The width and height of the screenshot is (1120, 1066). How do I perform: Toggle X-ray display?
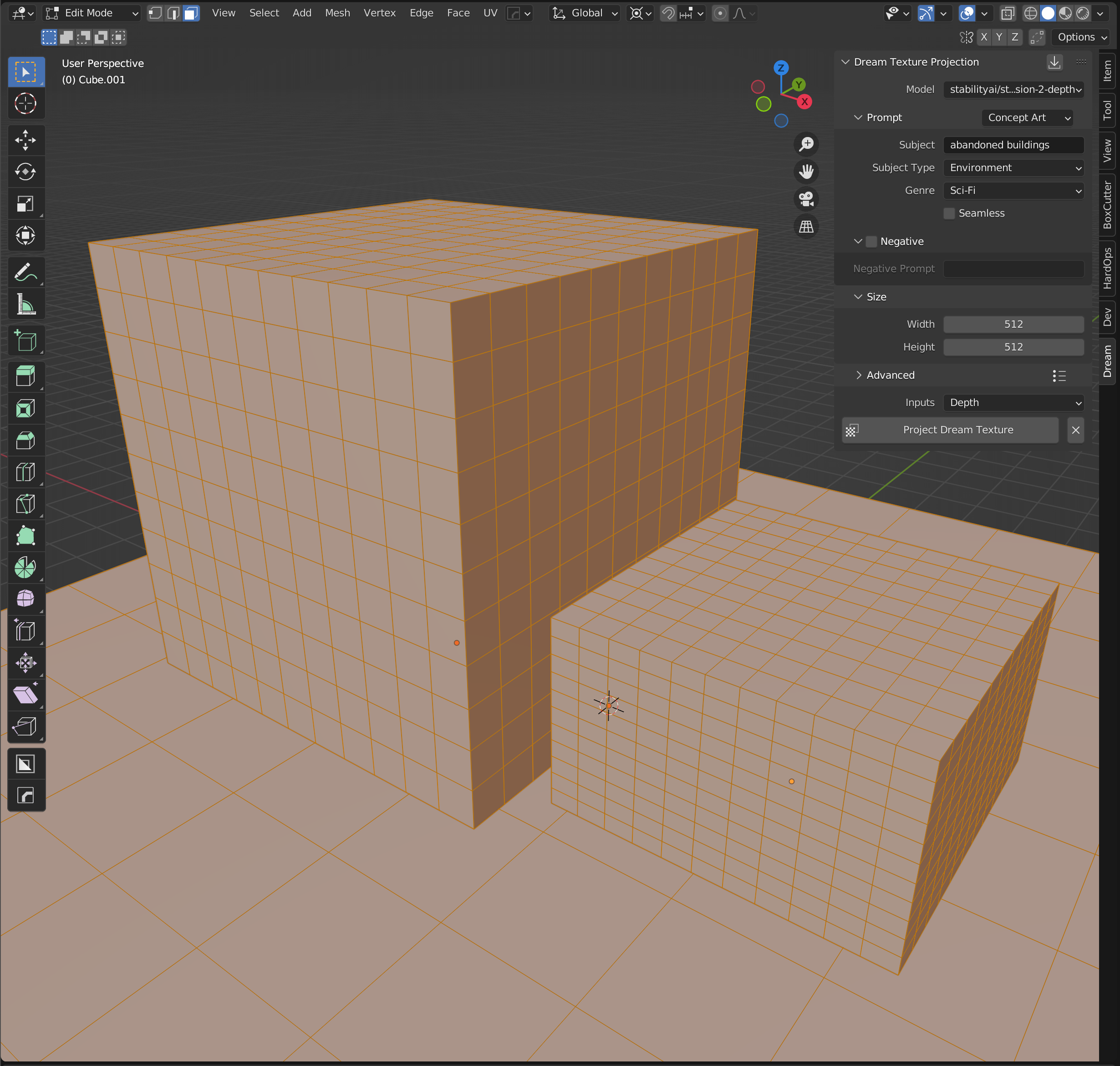(1008, 13)
